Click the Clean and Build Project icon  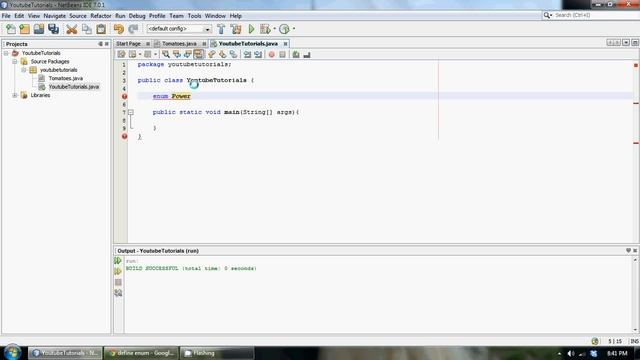[x=236, y=29]
